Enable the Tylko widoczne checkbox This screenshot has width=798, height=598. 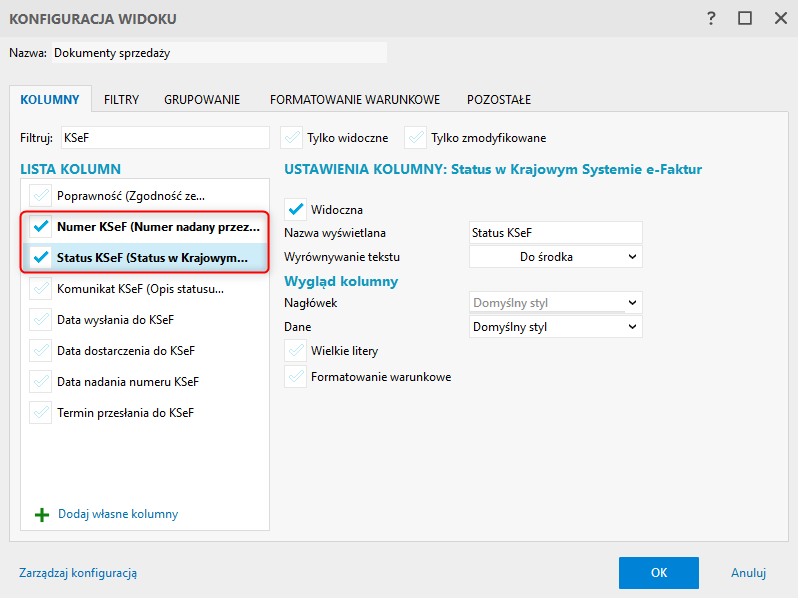[x=292, y=137]
